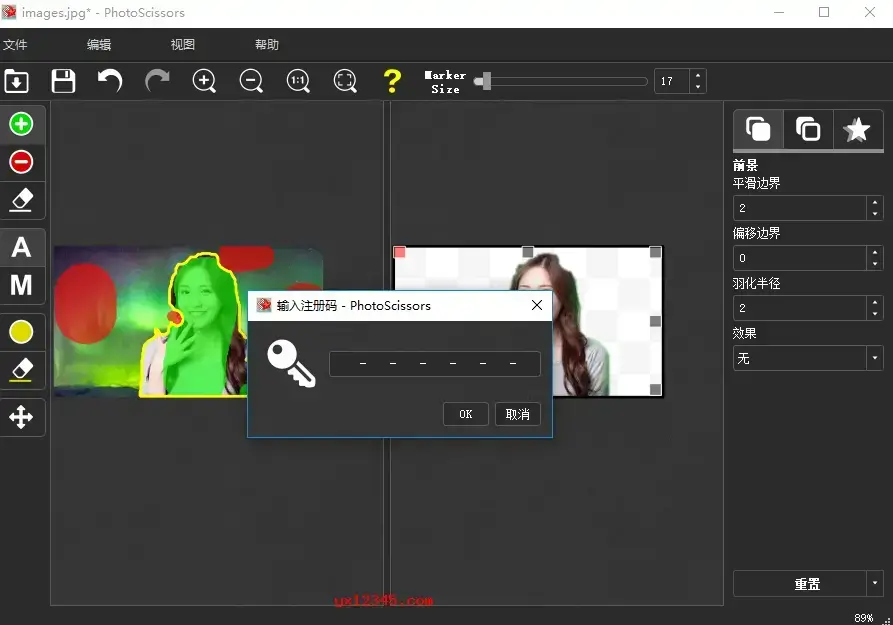Open the 编辑 menu
The width and height of the screenshot is (893, 625).
click(99, 44)
